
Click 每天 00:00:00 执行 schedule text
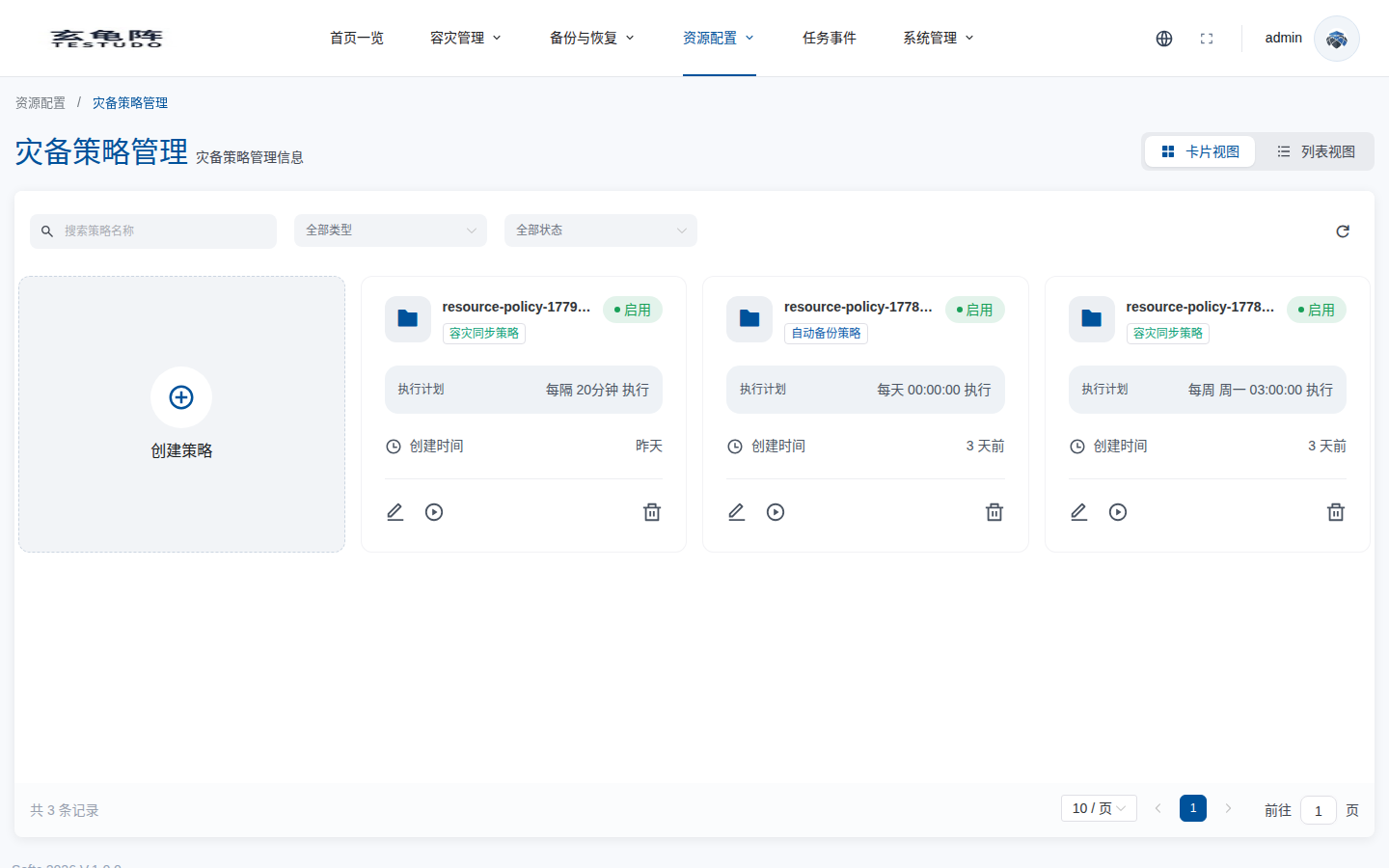tap(934, 390)
